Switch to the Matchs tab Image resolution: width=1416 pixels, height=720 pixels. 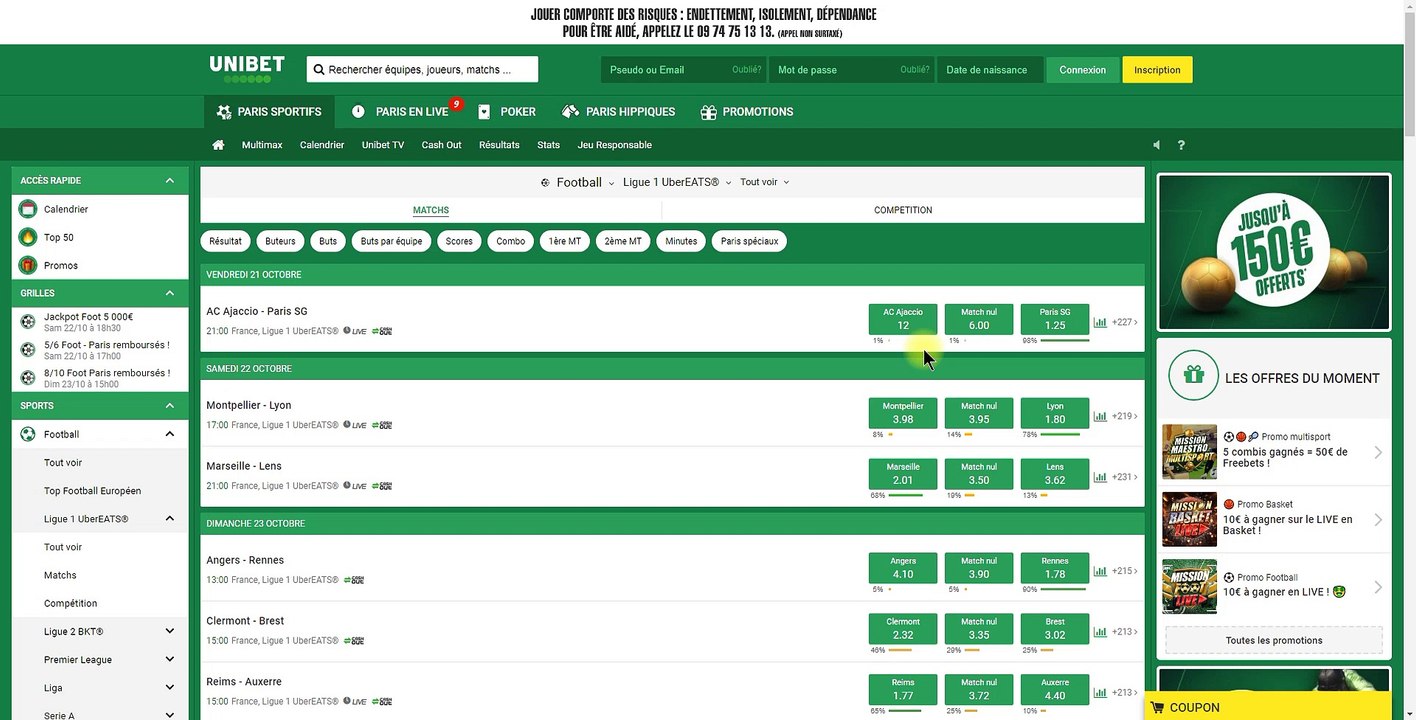[x=431, y=210]
